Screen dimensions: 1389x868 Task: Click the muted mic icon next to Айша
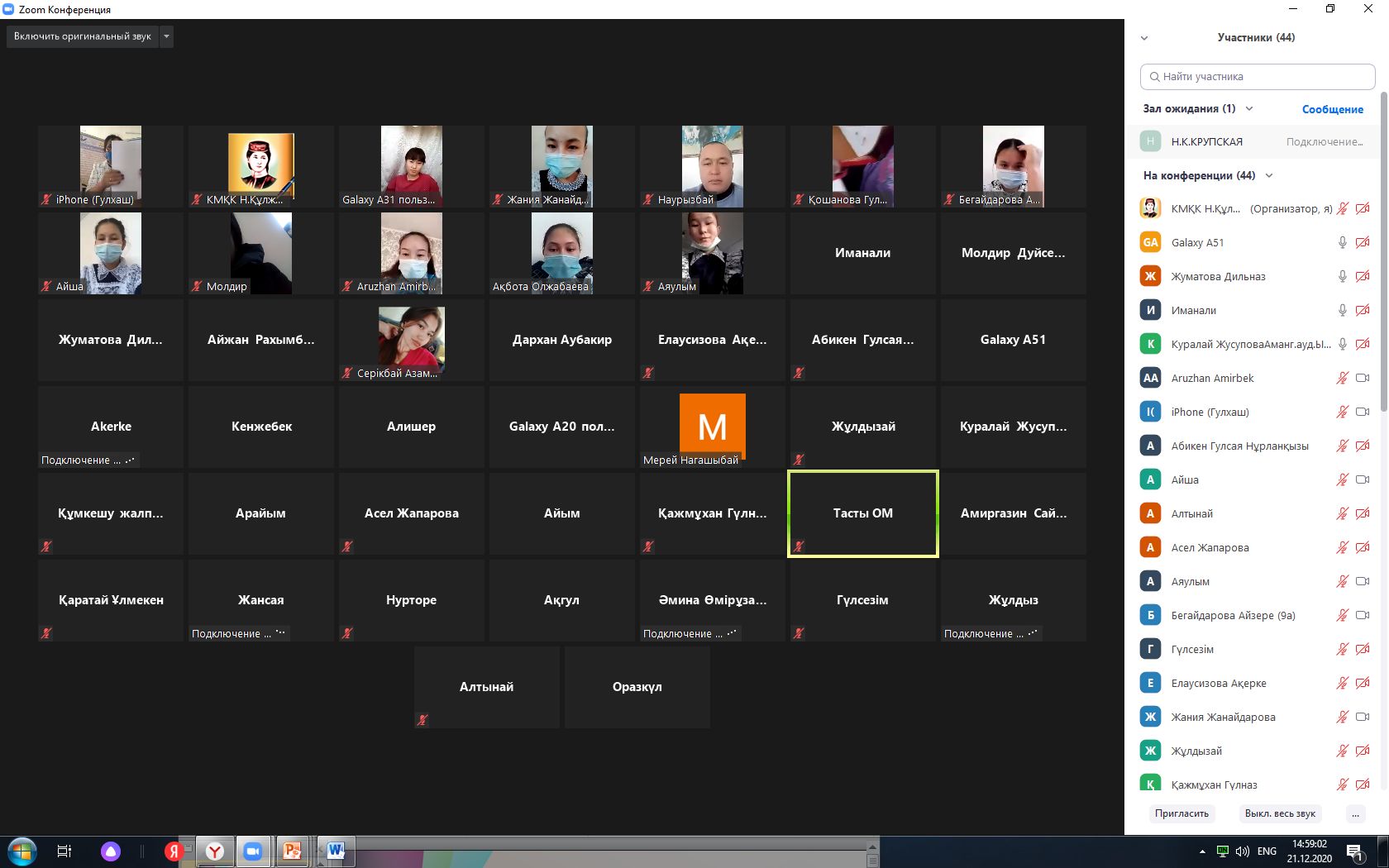click(1342, 479)
